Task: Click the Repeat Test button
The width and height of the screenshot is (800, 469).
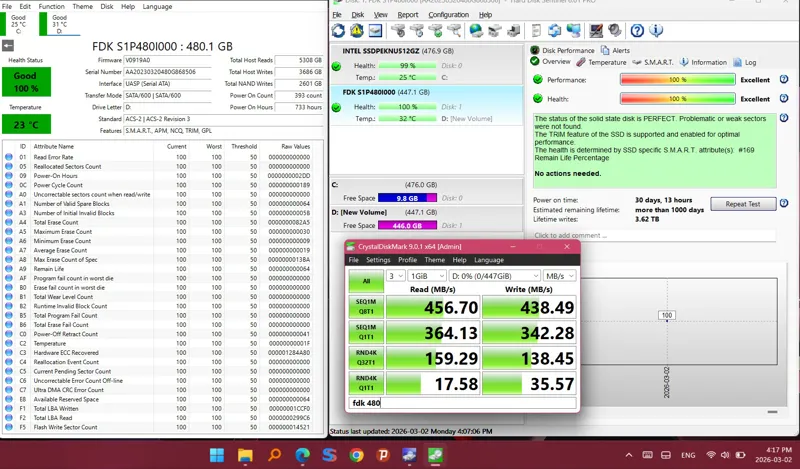Action: 743,204
